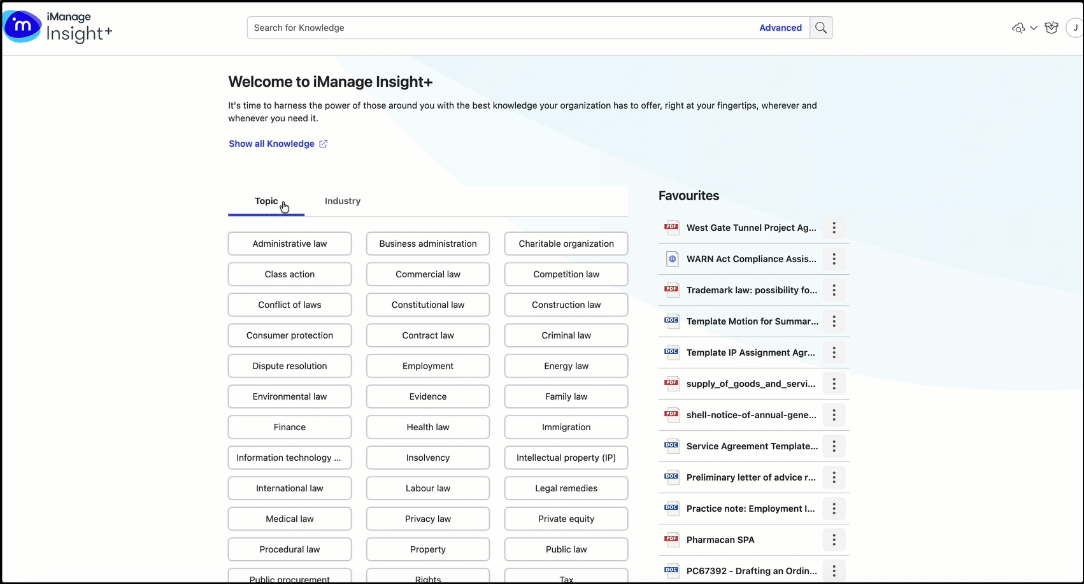
Task: Pick the Intellectual property (IP) topic
Action: 566,458
